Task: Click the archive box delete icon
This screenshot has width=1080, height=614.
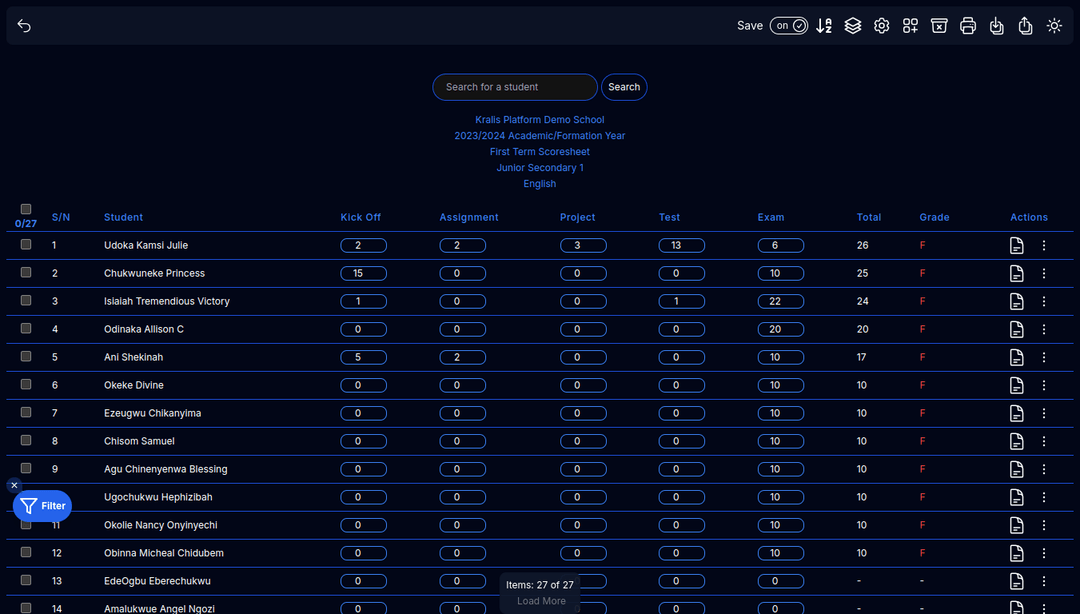Action: pos(939,26)
